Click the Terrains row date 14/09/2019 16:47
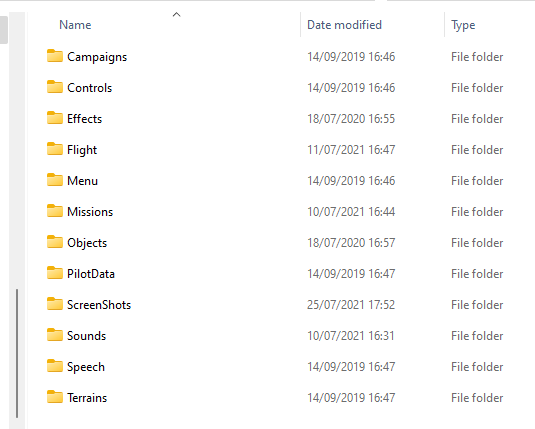 (351, 398)
